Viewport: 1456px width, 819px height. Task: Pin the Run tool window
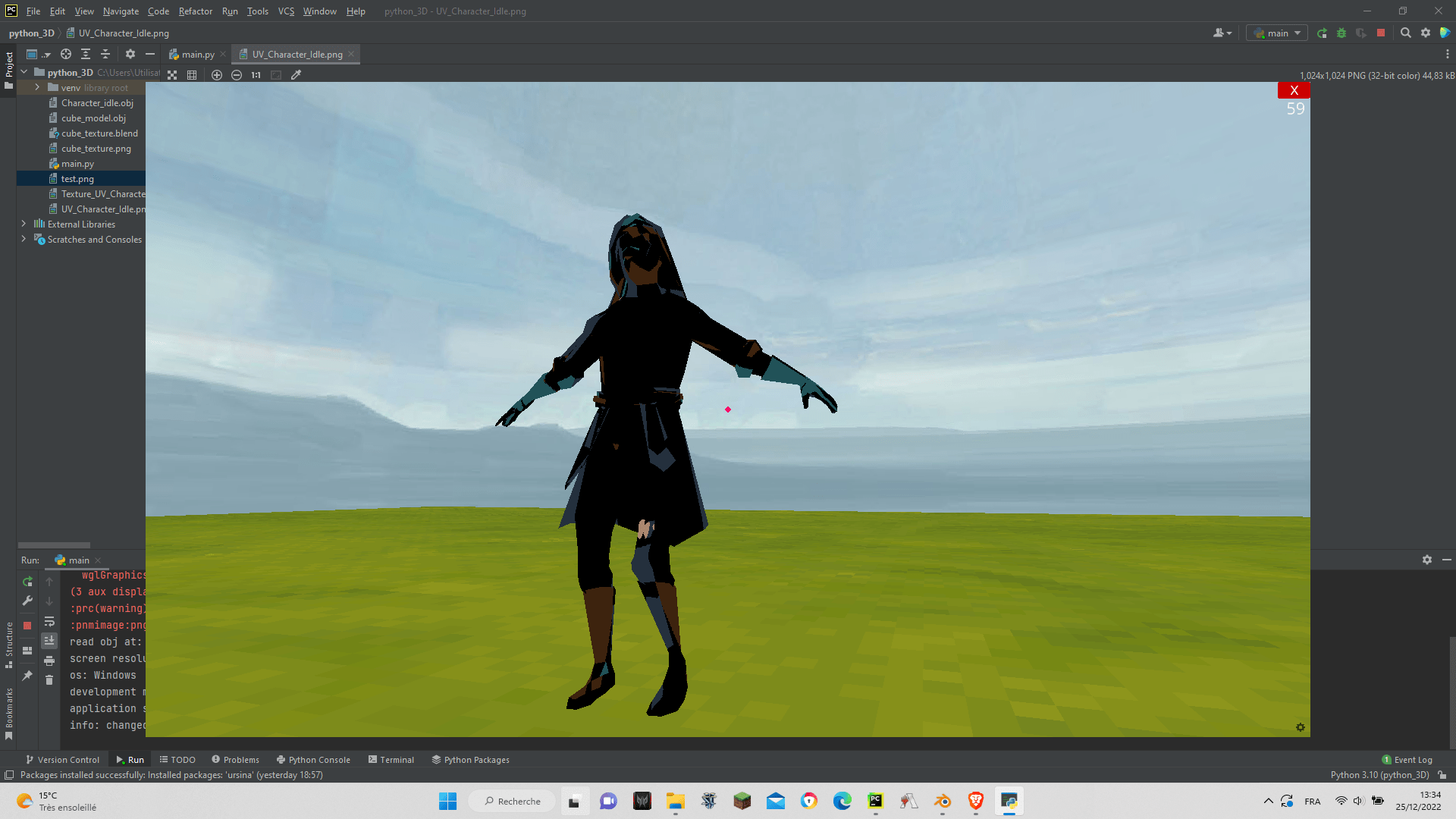[28, 675]
